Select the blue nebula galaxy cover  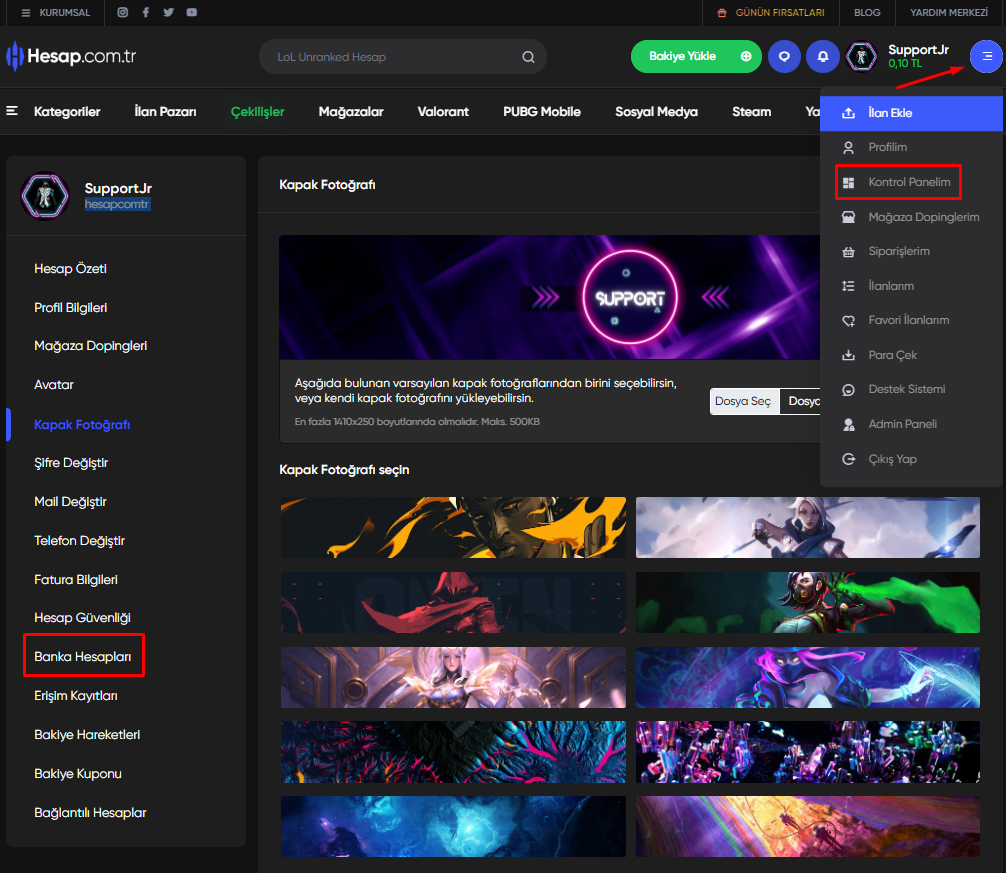[x=453, y=826]
